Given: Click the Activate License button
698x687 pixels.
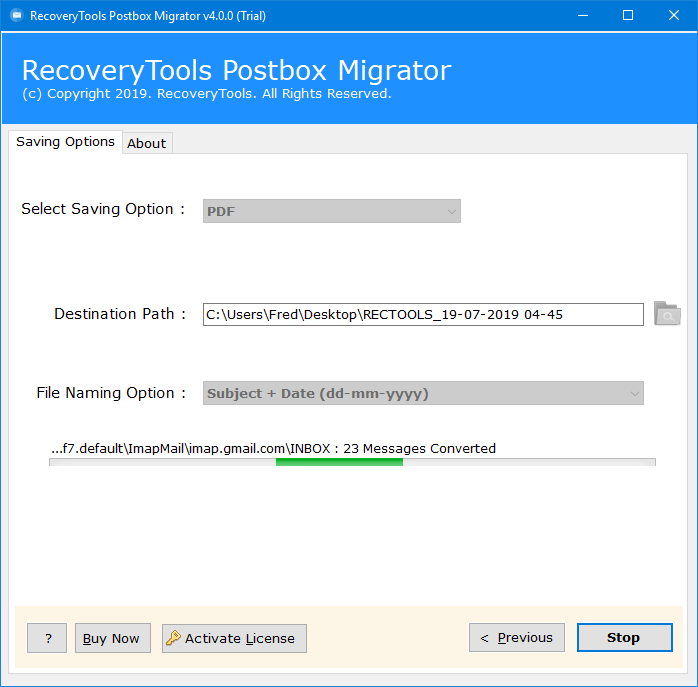Looking at the screenshot, I should coord(234,638).
